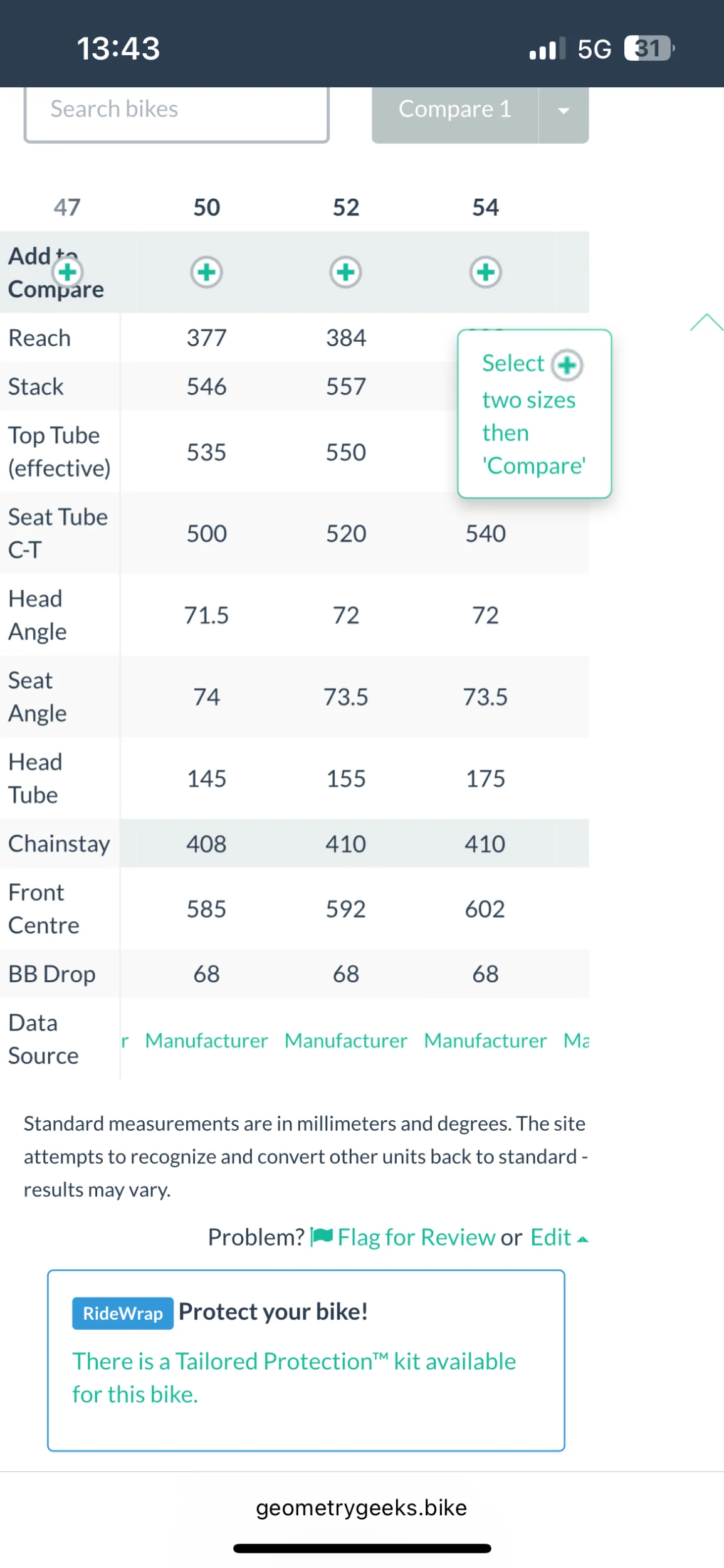Click the flag icon beside Flag for Review

click(x=322, y=1236)
